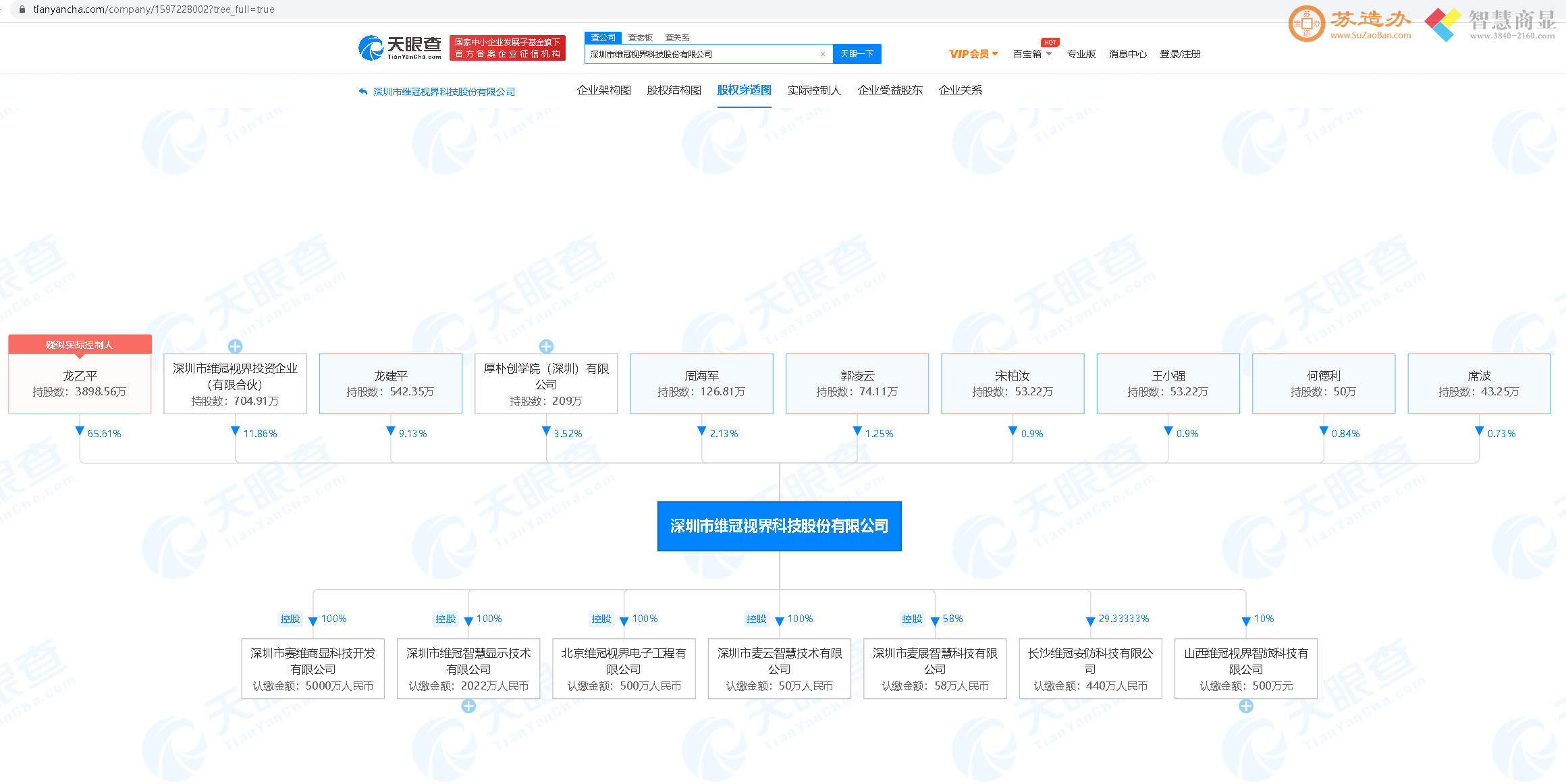
Task: Expand 山西维冠视界智旅科技有限公司 plus icon
Action: (1246, 706)
